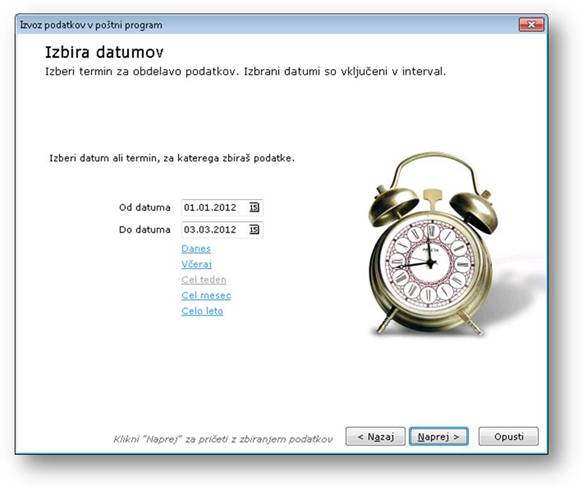Set the range with the Cel mesec link
Viewport: 583px width, 488px height.
click(206, 295)
